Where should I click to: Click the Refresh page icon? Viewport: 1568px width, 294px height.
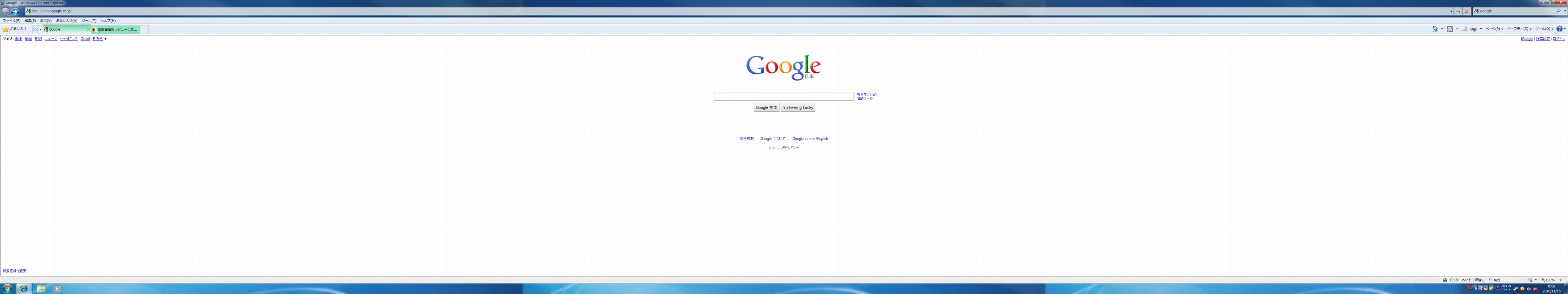pyautogui.click(x=1458, y=11)
